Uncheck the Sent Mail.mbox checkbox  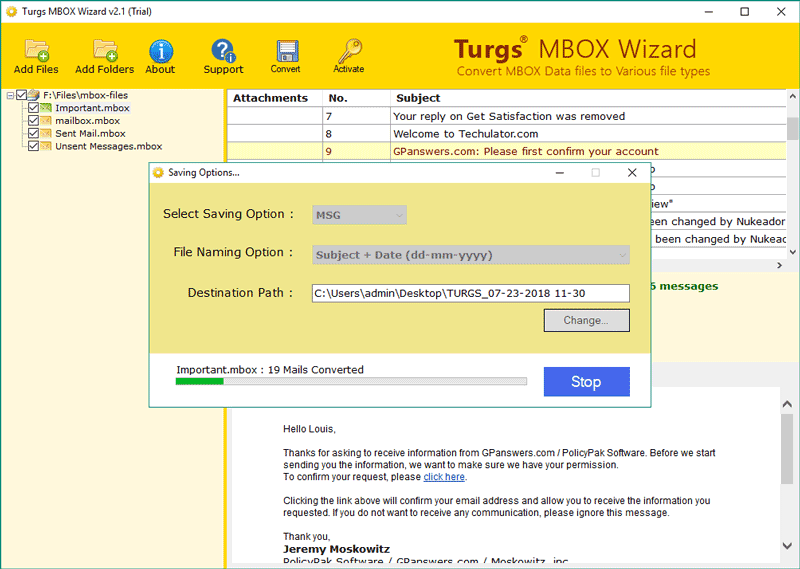pyautogui.click(x=34, y=133)
